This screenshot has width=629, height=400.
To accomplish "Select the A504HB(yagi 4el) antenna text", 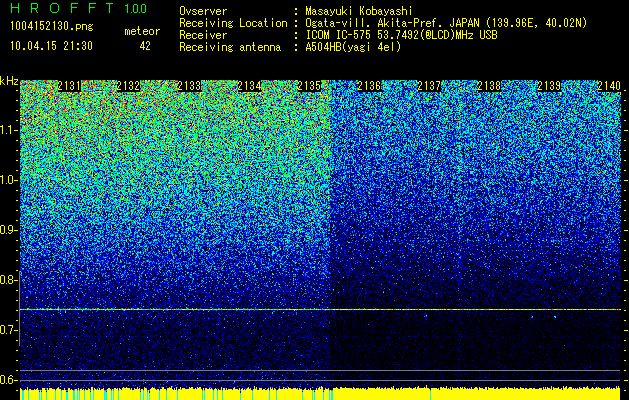I will pyautogui.click(x=353, y=47).
